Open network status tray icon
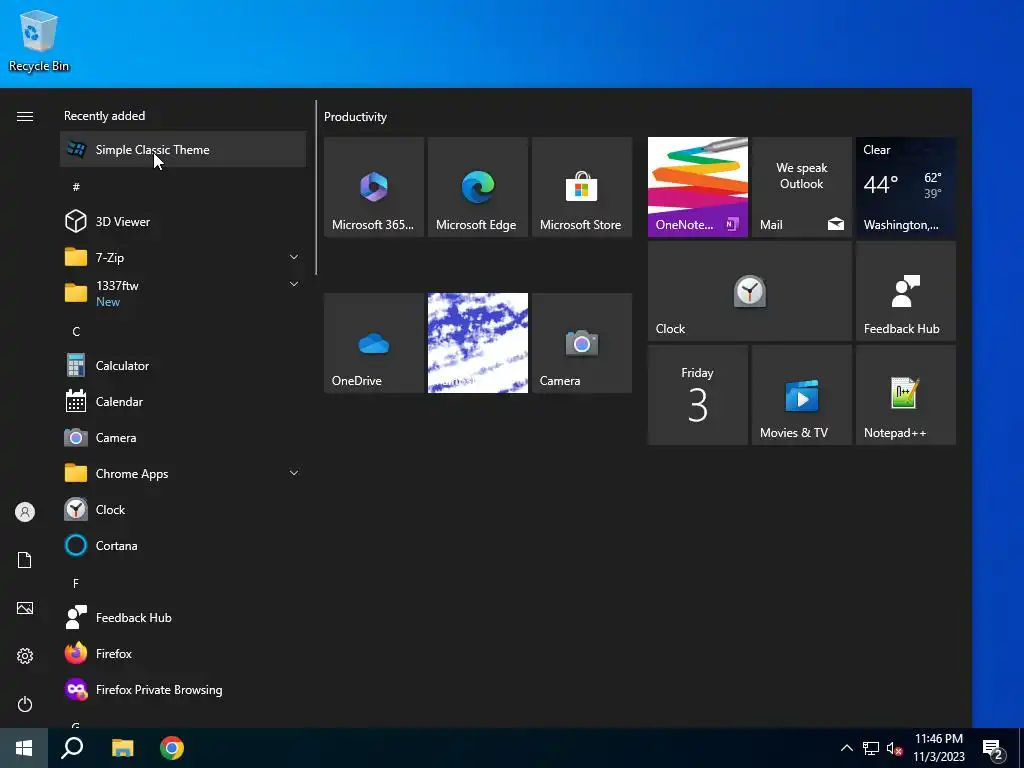 pyautogui.click(x=871, y=748)
